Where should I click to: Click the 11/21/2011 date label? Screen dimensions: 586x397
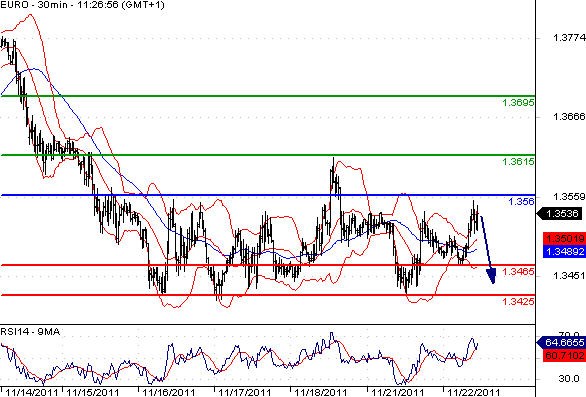pyautogui.click(x=398, y=392)
